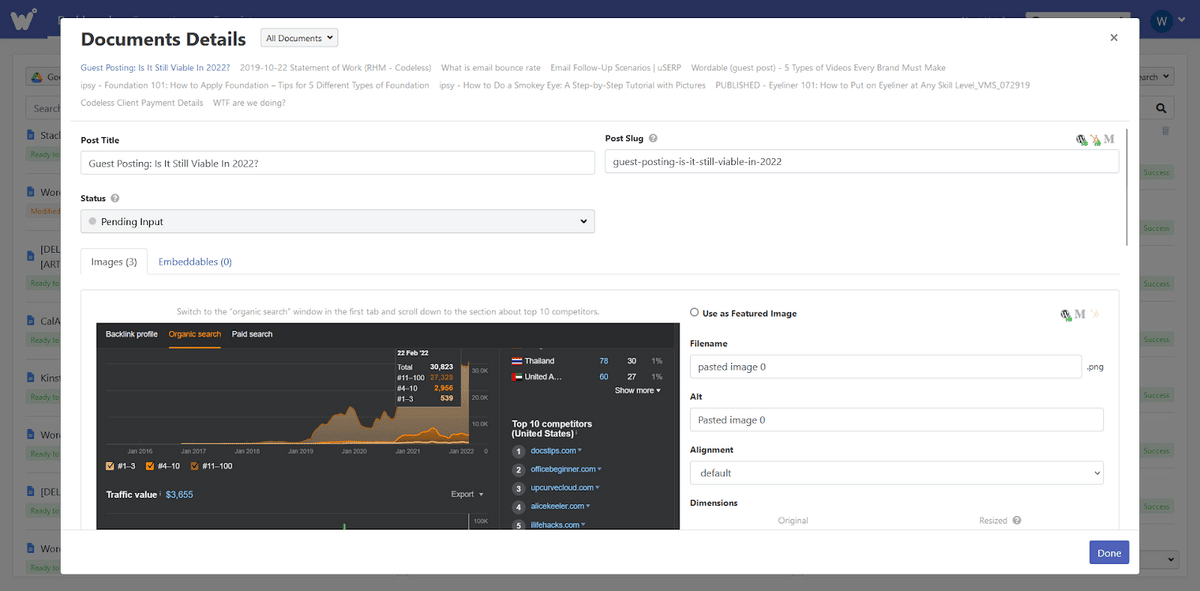Open '2019-10-22 Statement of Work (RHM - Codeless)' document
1200x591 pixels.
pos(336,68)
